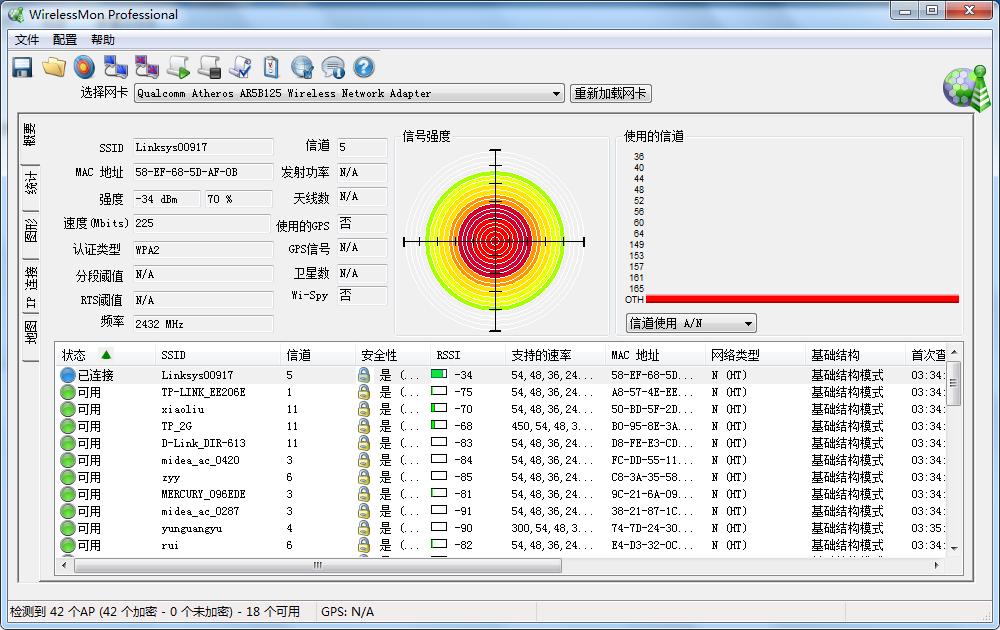Switch to the 统计 side tab

[31, 183]
